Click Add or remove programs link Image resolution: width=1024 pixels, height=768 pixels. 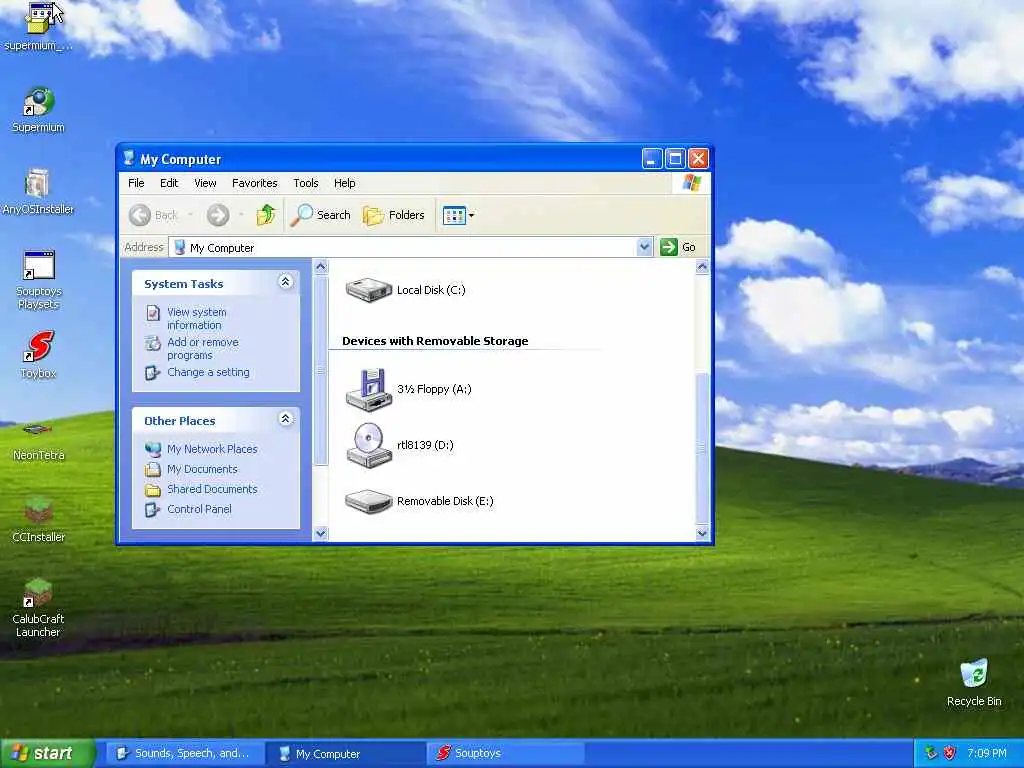coord(202,349)
